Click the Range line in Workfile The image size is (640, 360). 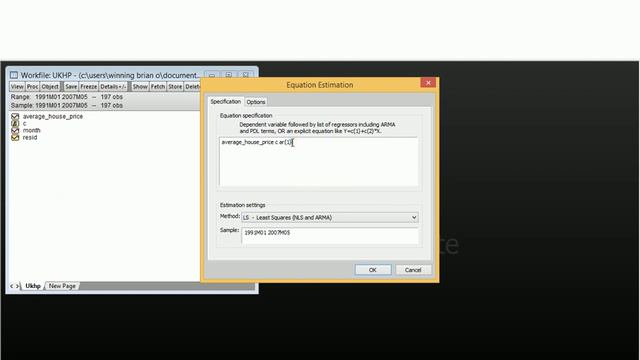[x=67, y=97]
